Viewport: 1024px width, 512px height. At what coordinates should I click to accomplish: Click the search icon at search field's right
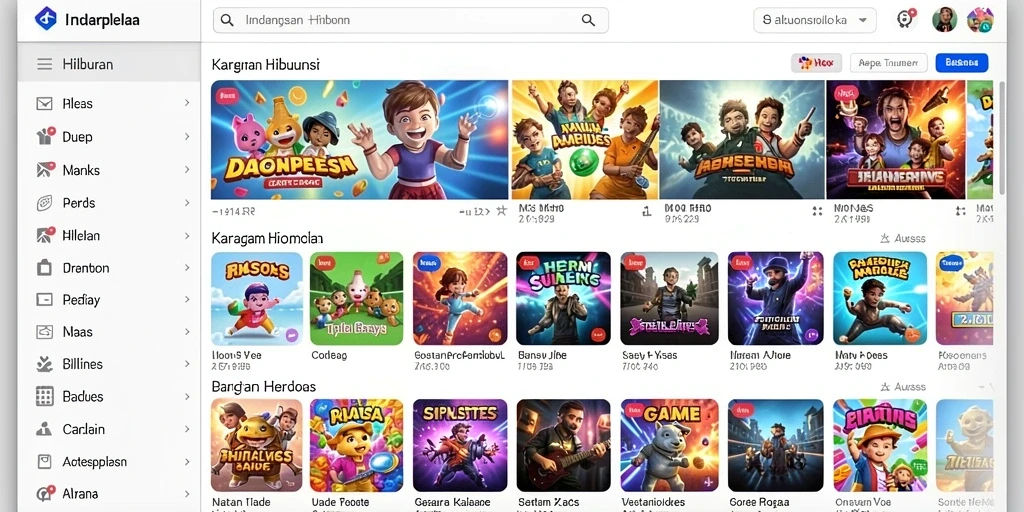pos(588,20)
